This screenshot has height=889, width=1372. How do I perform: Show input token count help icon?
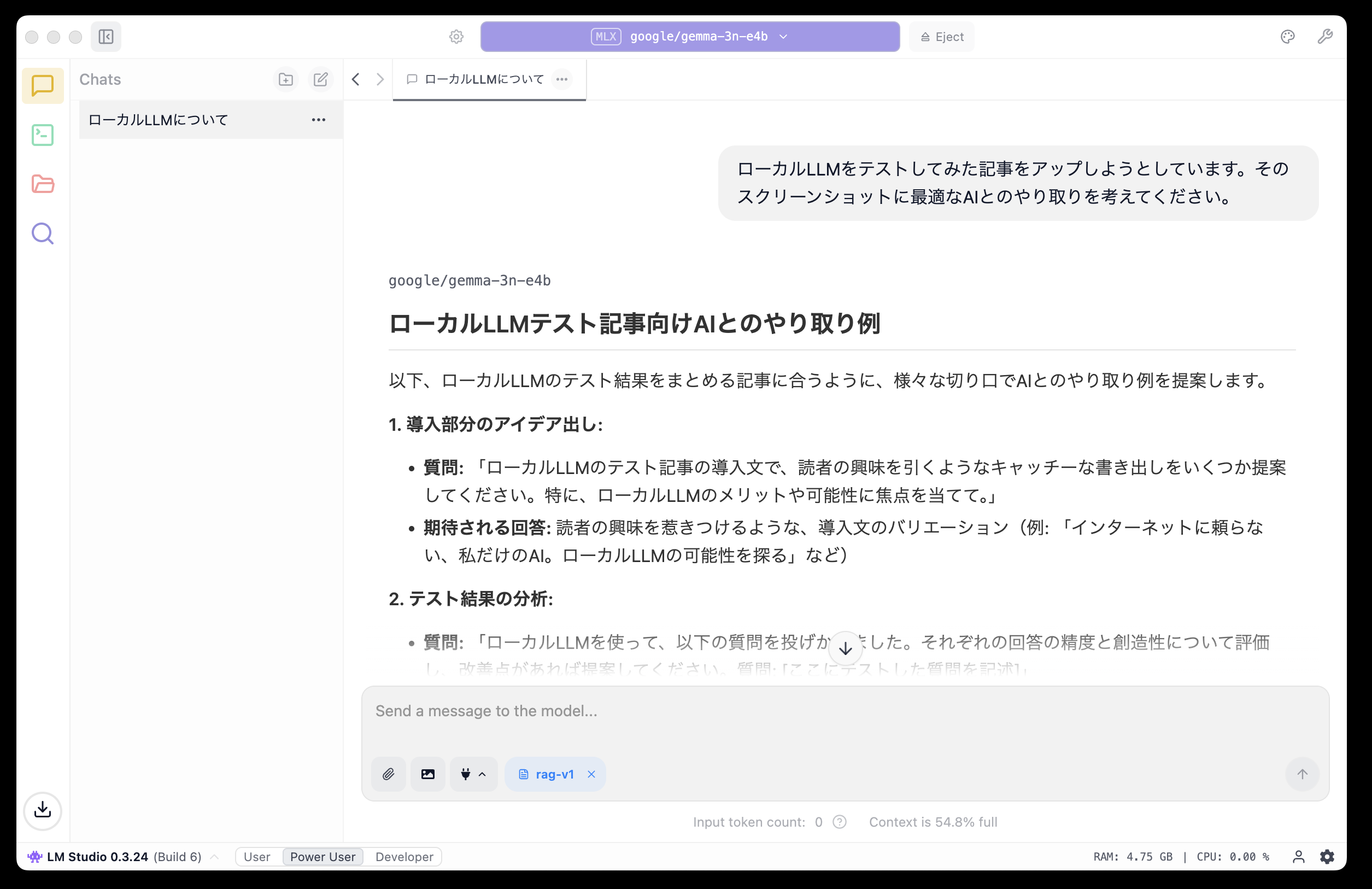pos(840,822)
